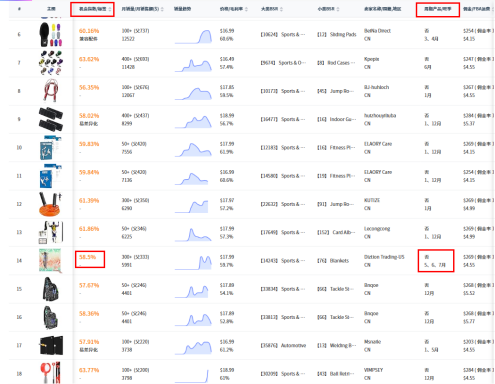Click the $16.49 price in row 7
This screenshot has width=495, height=384.
227,59
